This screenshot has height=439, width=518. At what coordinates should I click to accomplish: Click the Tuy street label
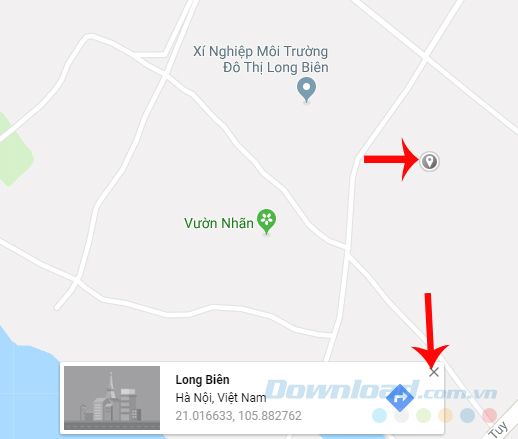499,429
